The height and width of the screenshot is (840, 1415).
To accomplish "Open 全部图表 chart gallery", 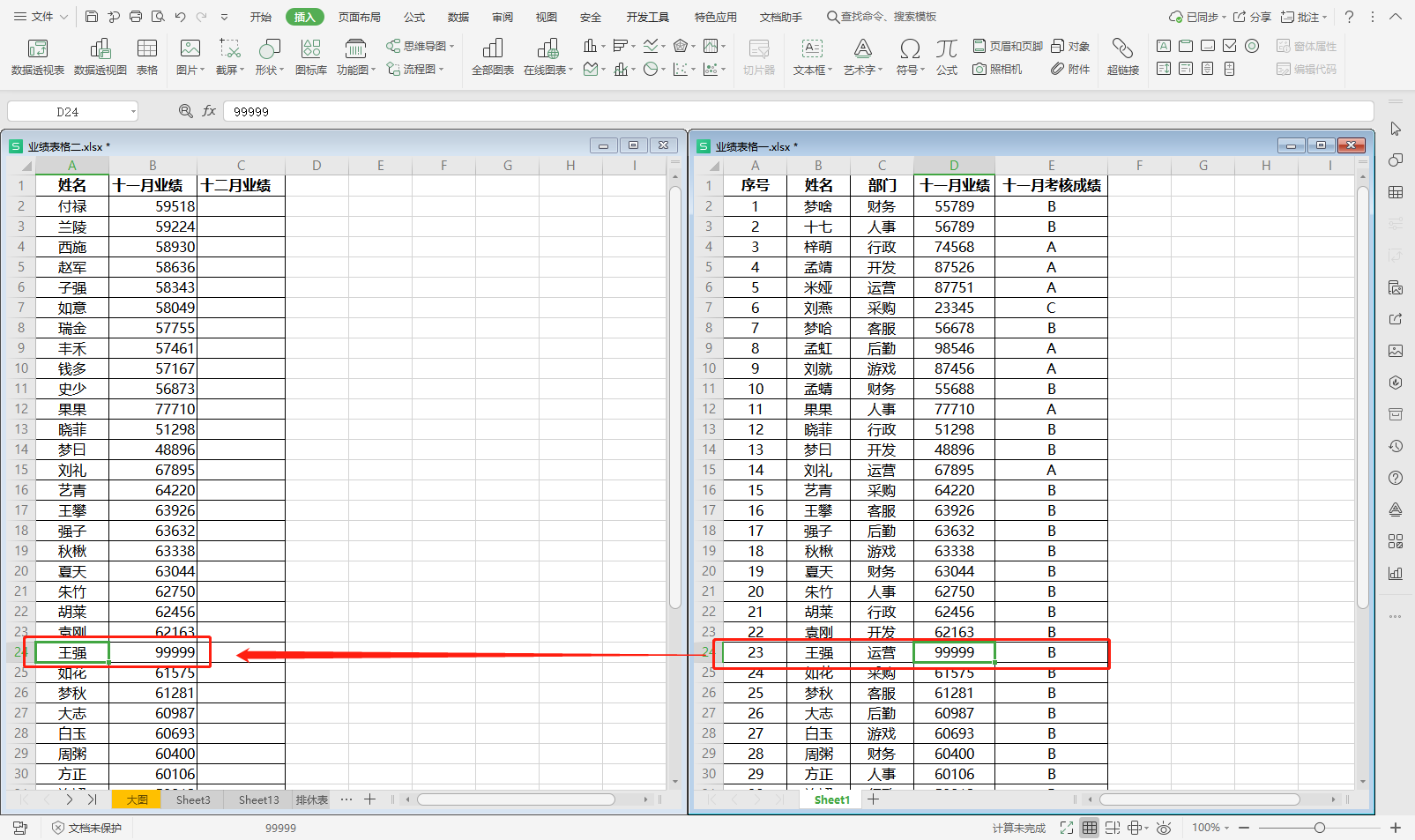I will 491,56.
